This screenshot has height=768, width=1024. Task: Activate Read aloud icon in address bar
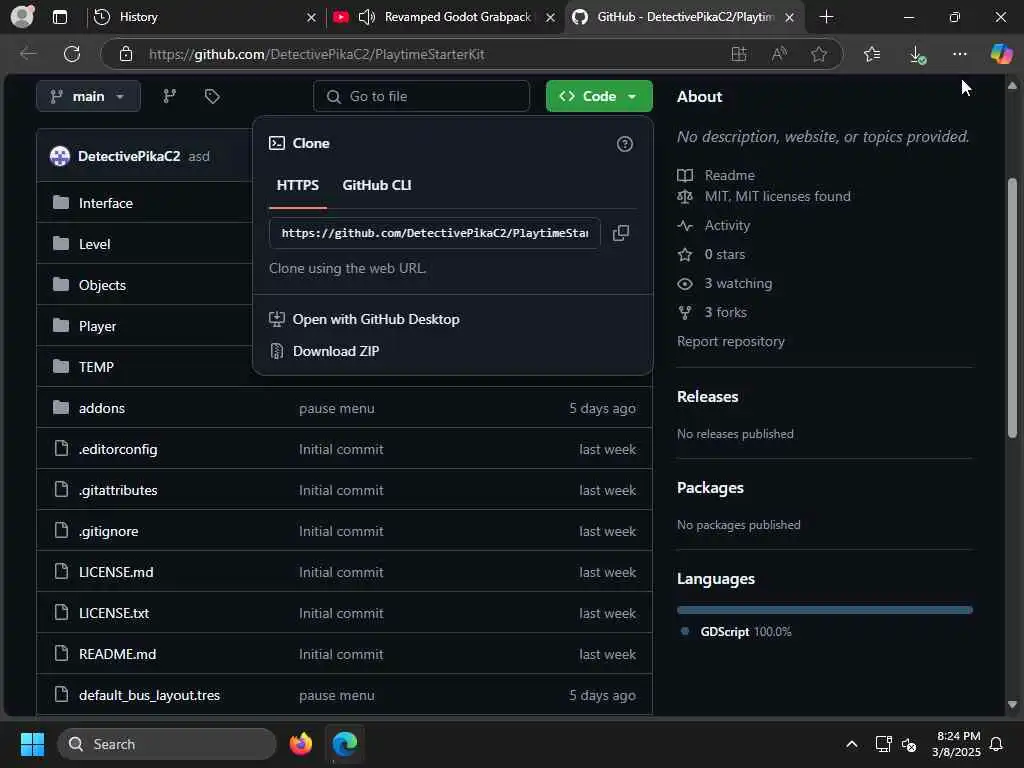(778, 54)
